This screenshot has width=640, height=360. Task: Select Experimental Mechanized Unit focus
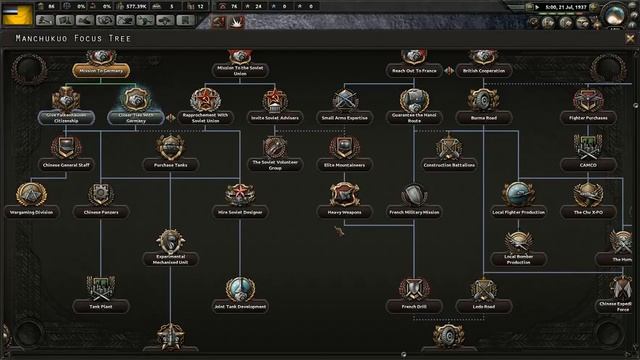pos(171,259)
